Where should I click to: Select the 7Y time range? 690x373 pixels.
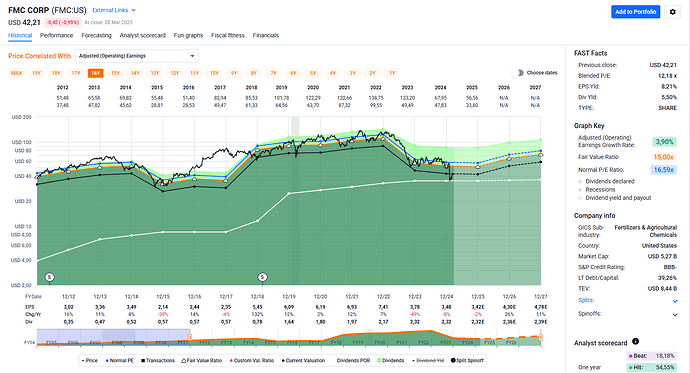click(x=274, y=73)
